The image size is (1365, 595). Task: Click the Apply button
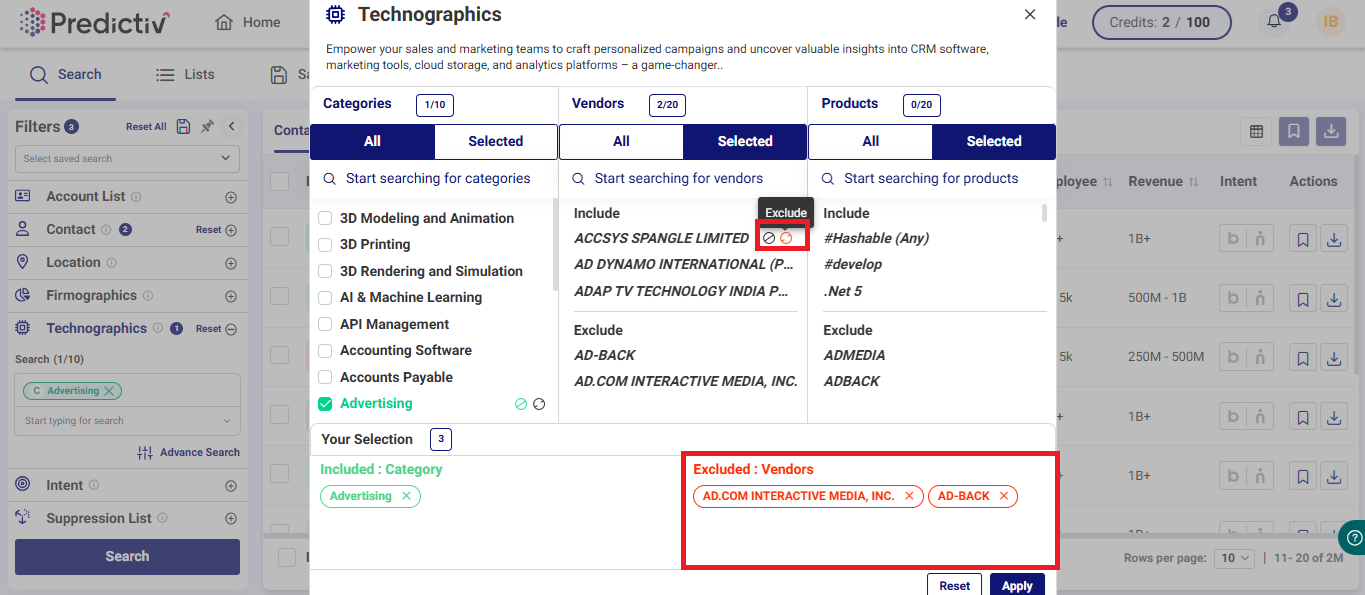(1017, 586)
